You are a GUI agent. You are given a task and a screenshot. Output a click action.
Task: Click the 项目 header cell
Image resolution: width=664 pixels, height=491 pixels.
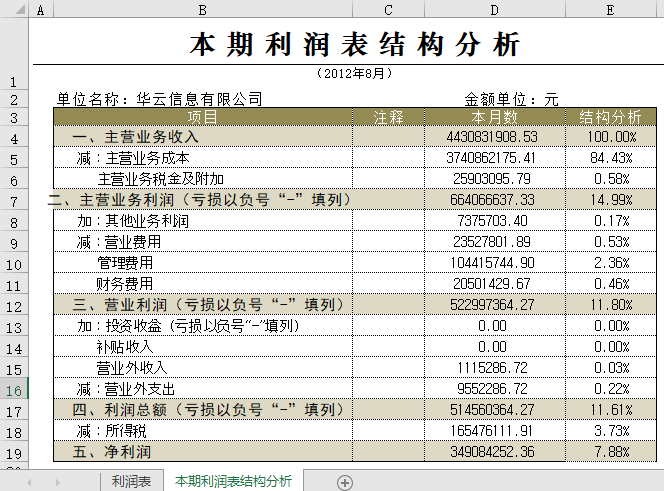(x=203, y=117)
